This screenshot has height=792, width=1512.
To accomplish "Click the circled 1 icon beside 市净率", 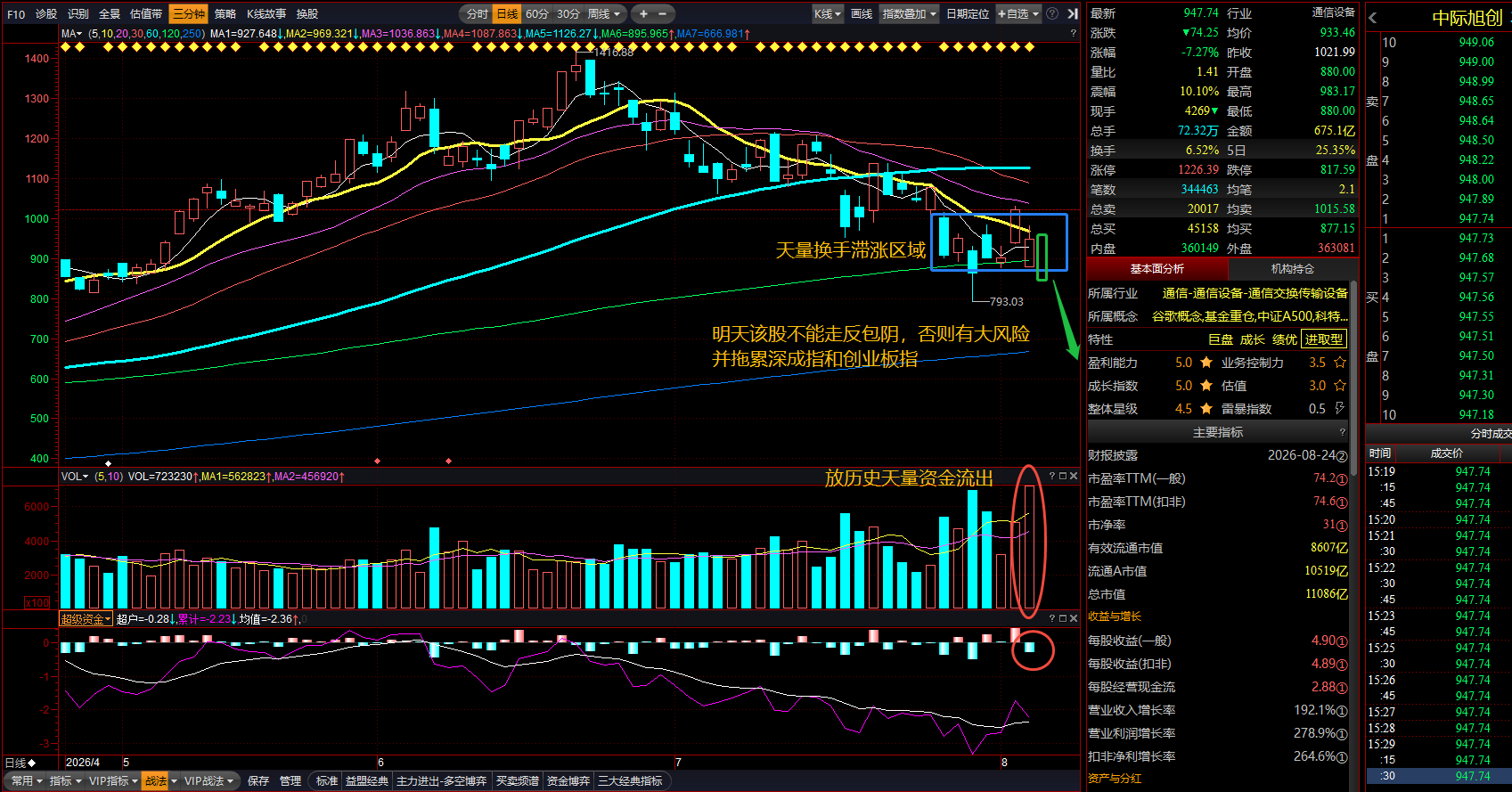I will pyautogui.click(x=1342, y=526).
